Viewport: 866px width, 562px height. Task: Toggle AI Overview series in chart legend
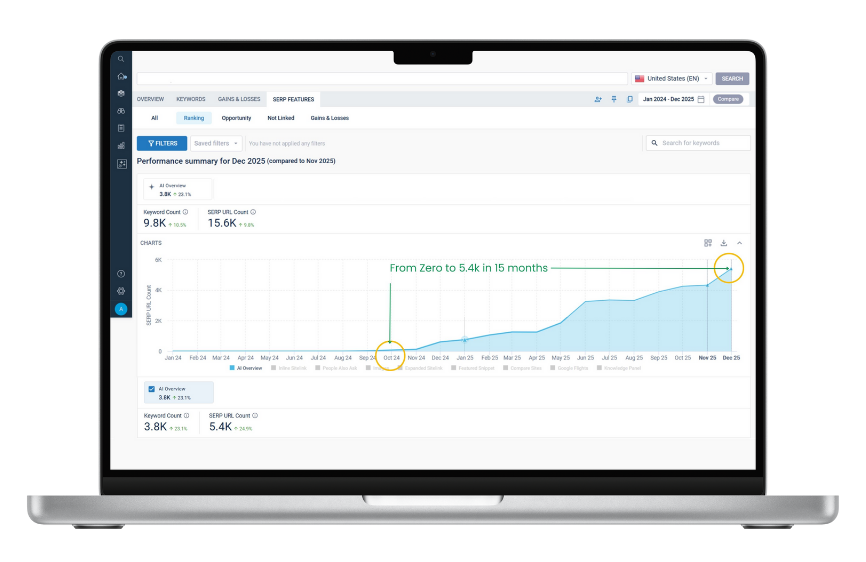pyautogui.click(x=246, y=368)
